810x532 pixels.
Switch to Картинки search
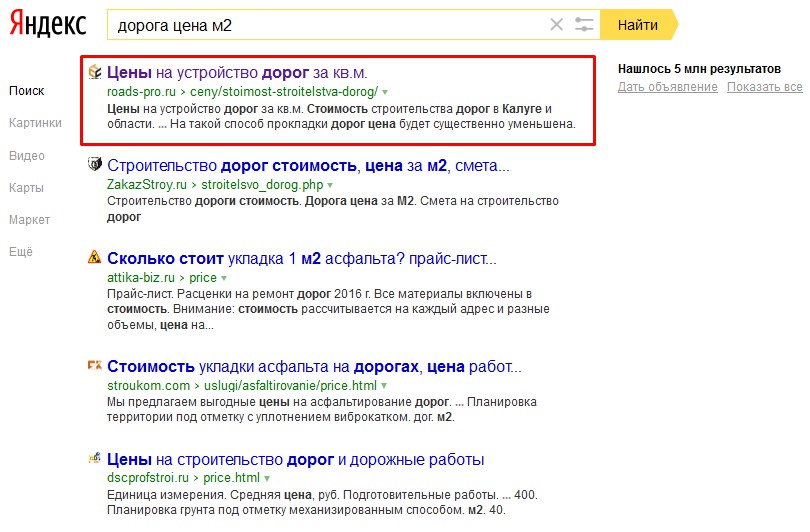[35, 123]
